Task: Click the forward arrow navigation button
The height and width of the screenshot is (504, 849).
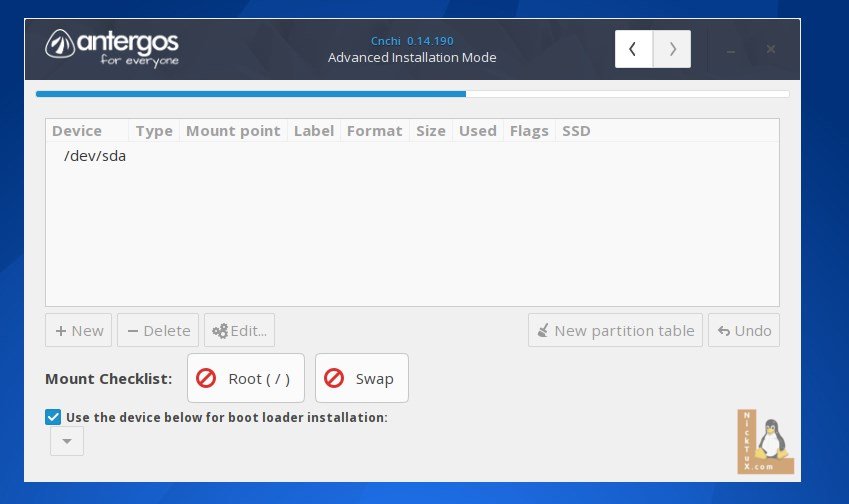Action: click(x=672, y=49)
